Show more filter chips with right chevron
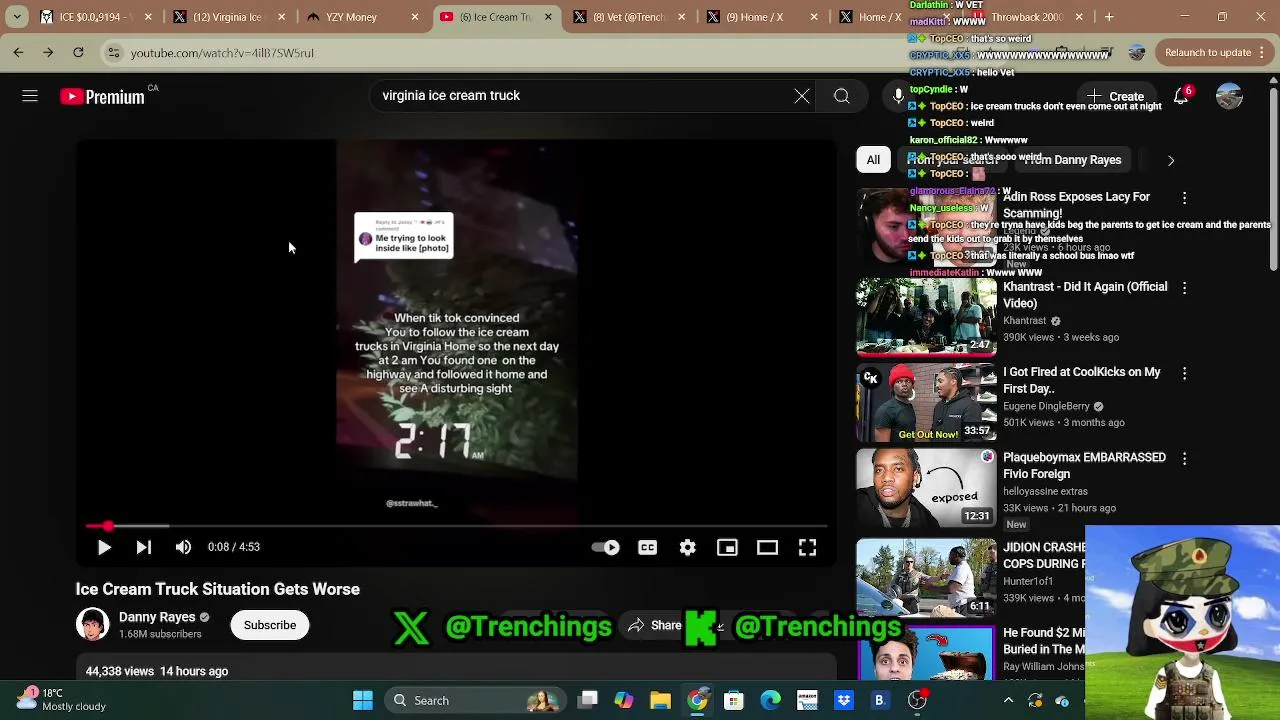 point(1171,160)
